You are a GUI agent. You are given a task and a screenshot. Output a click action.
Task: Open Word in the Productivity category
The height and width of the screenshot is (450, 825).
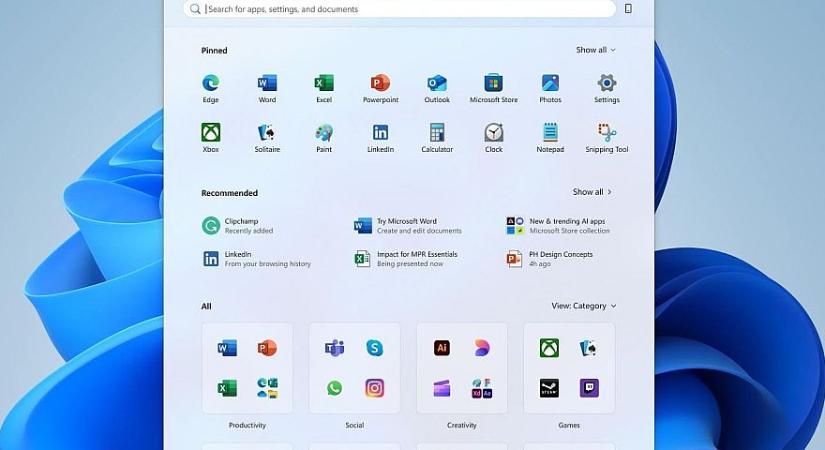coord(227,348)
